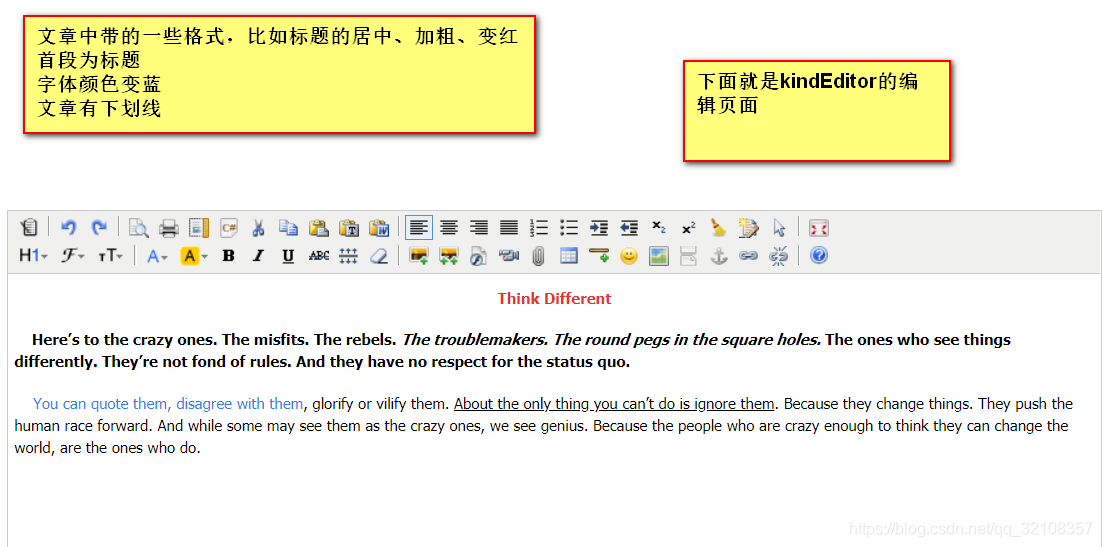Open the text color picker

tap(157, 256)
